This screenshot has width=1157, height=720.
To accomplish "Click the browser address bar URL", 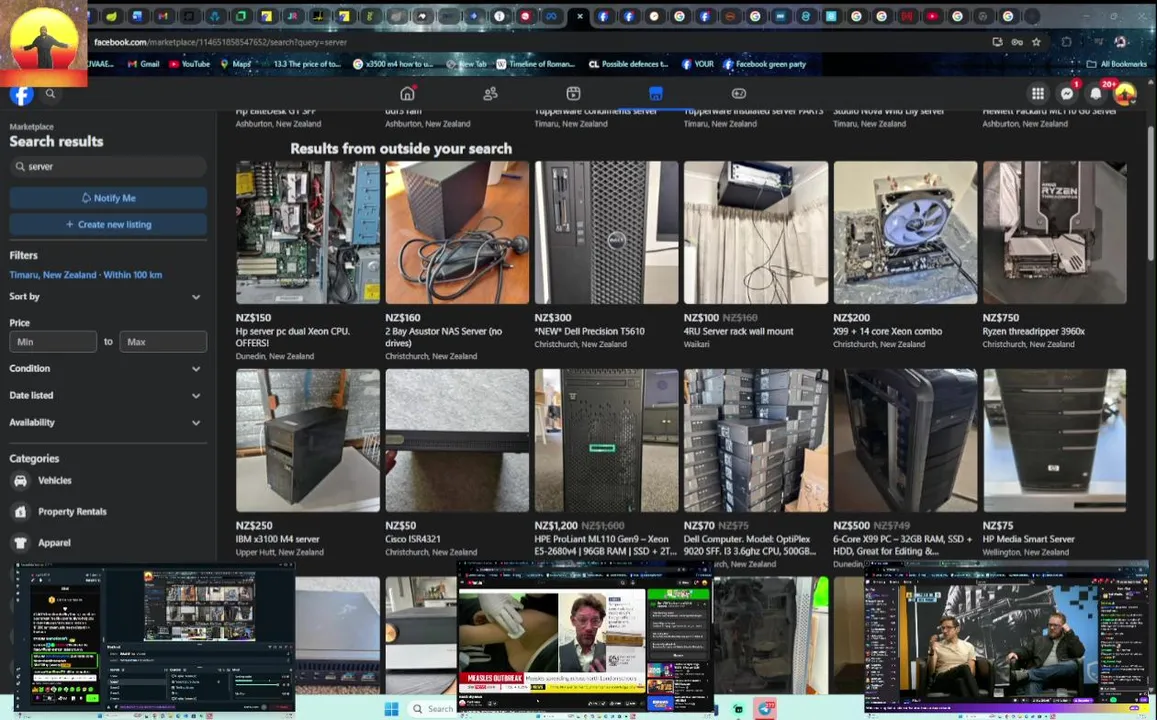I will point(220,42).
